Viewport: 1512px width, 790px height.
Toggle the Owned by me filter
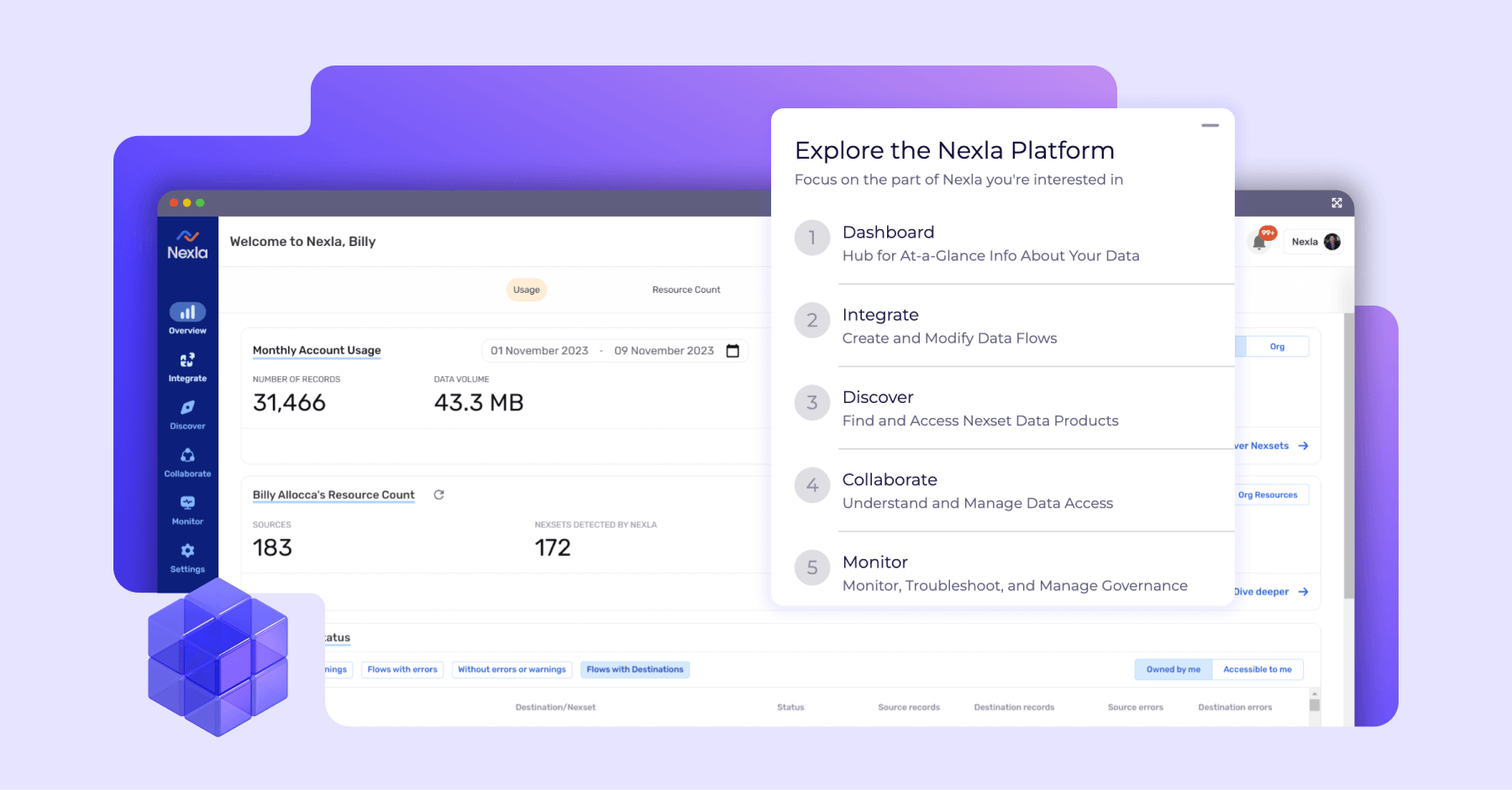click(x=1173, y=669)
